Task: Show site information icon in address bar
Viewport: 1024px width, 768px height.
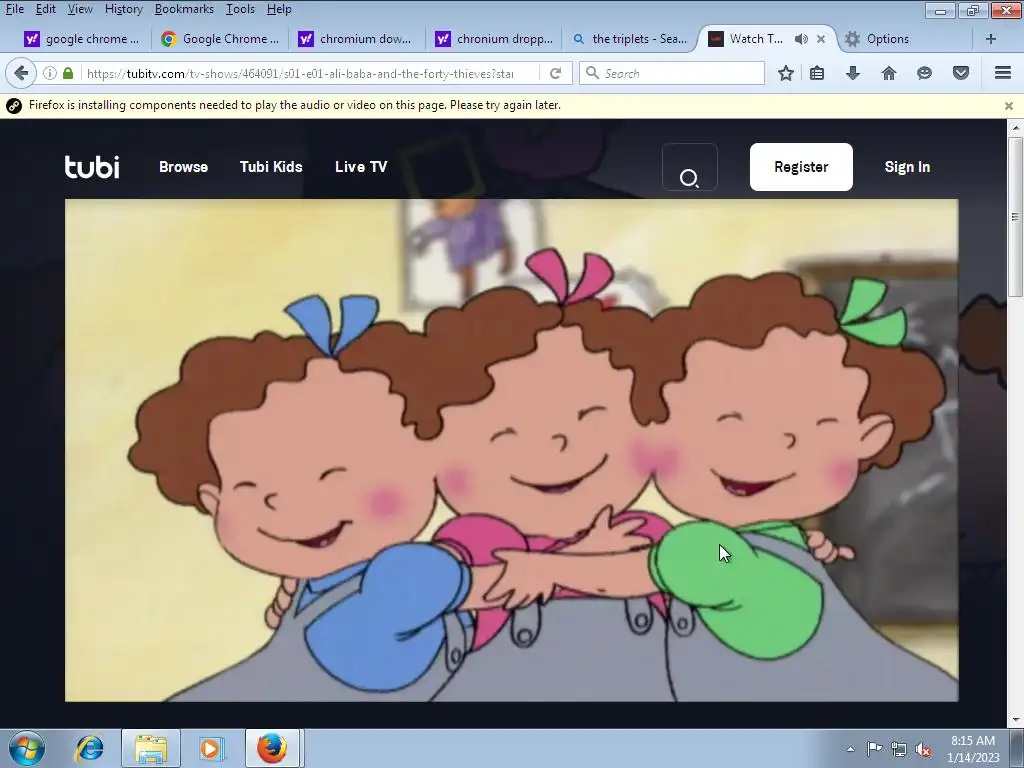Action: click(x=50, y=73)
